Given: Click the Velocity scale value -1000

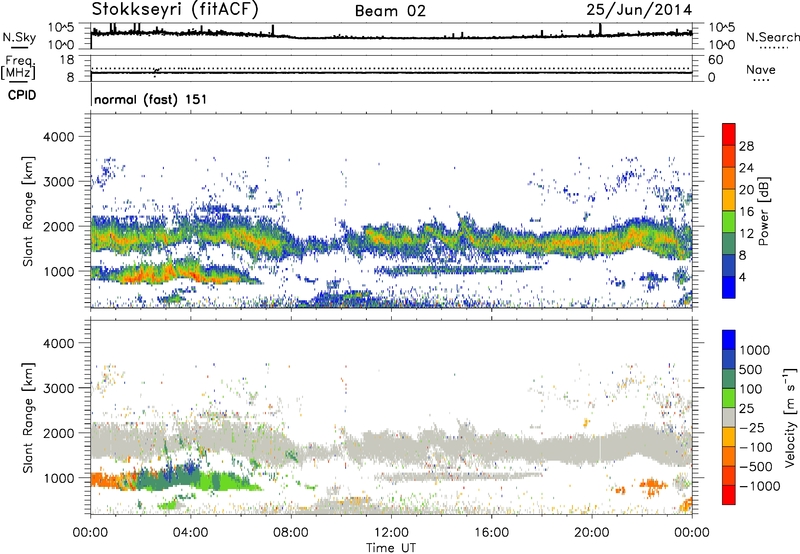Looking at the screenshot, I should 760,486.
